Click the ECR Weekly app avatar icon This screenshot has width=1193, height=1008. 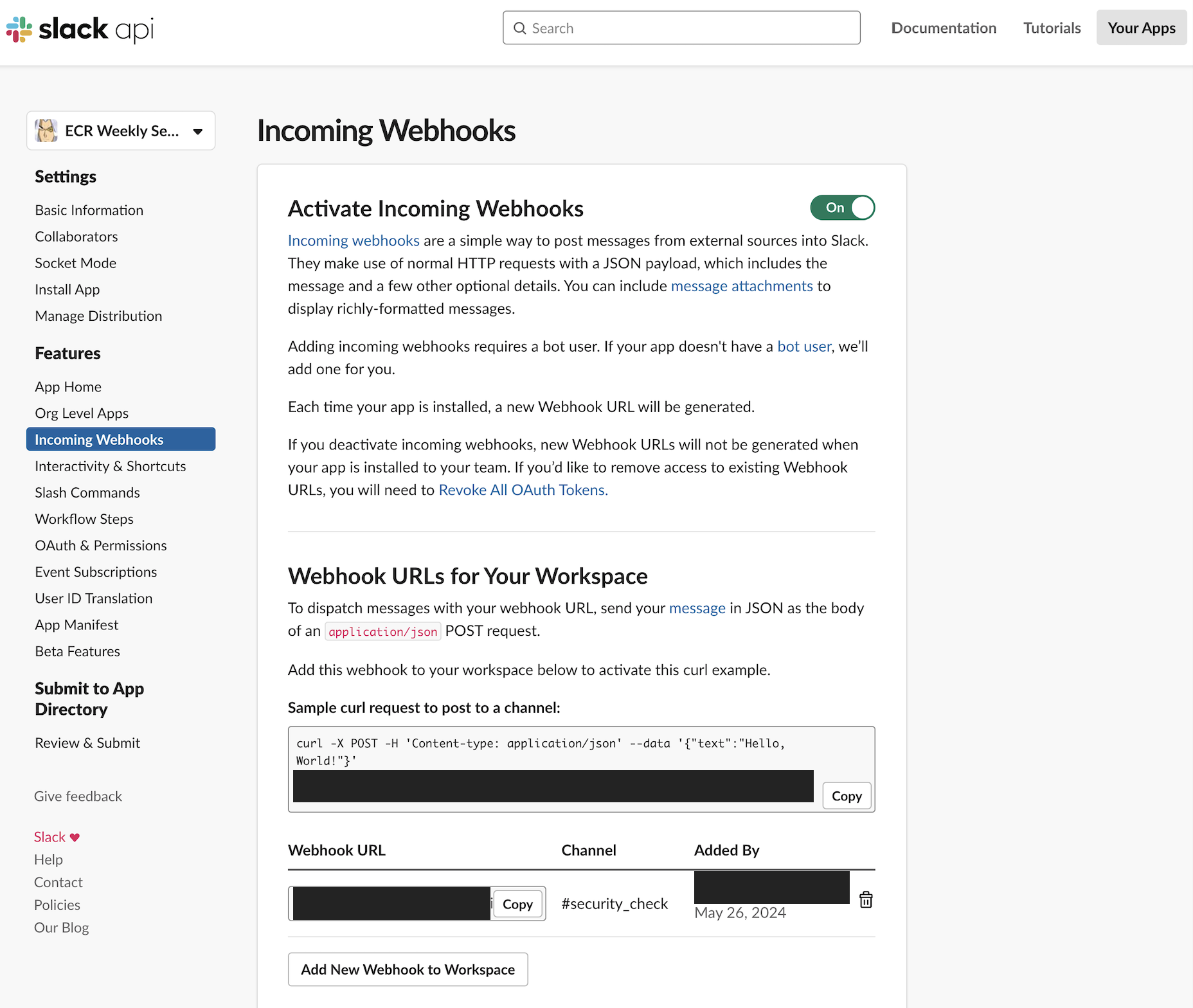pos(46,130)
